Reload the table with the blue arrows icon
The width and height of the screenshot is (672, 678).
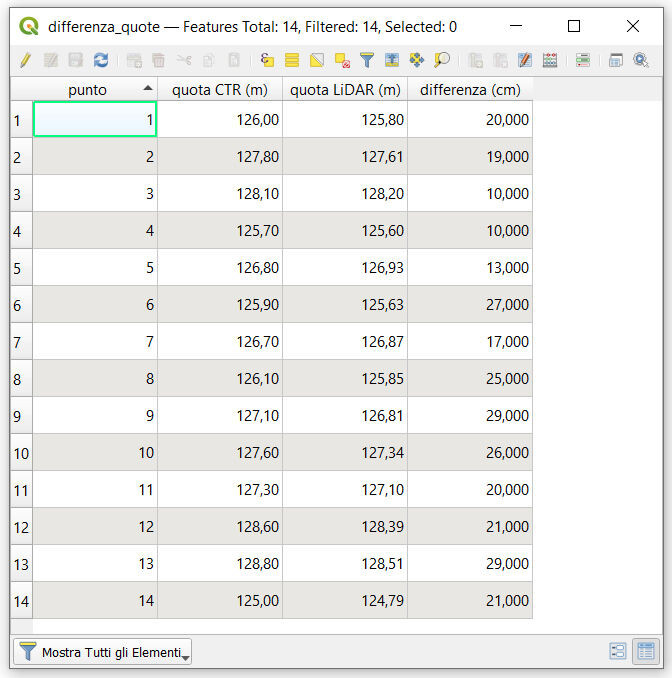click(101, 60)
